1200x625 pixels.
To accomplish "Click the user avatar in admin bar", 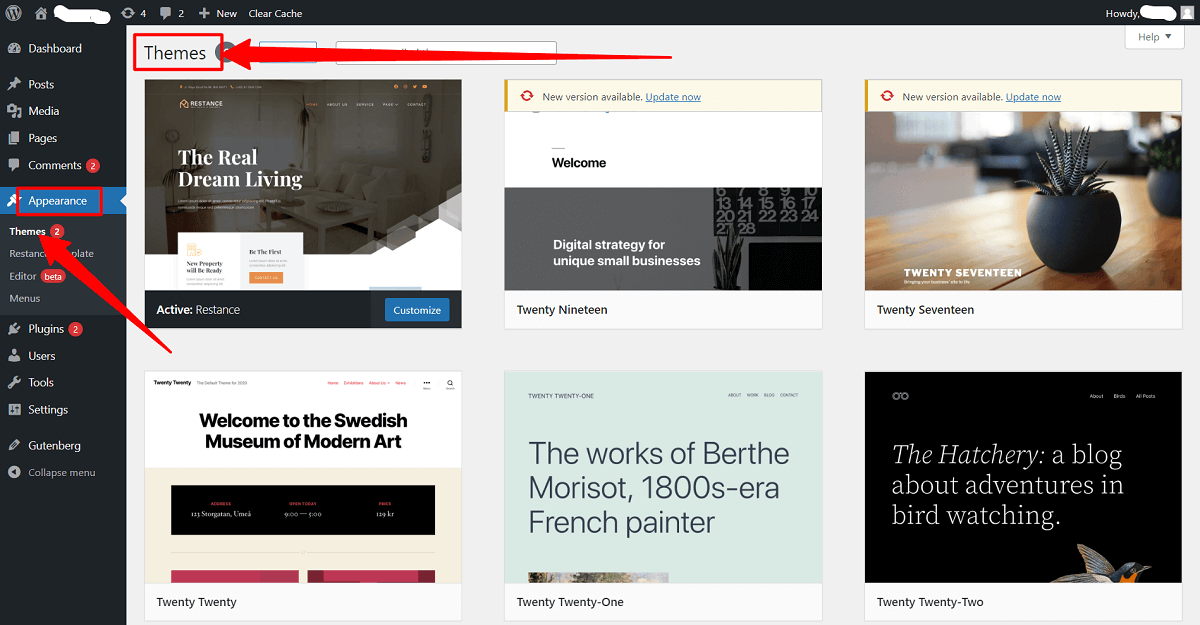I will (x=1186, y=13).
